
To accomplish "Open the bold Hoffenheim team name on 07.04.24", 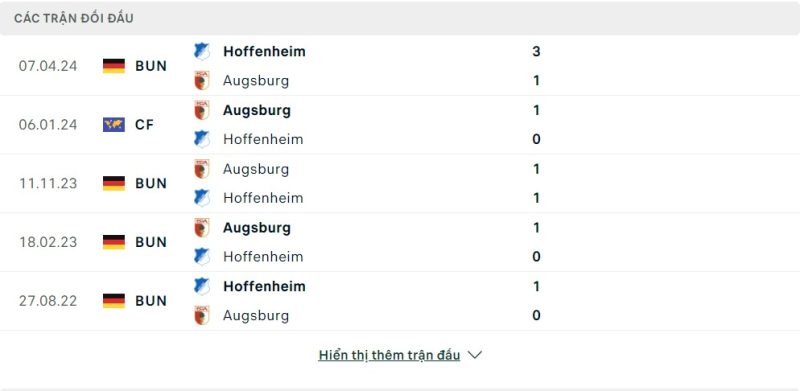I will (x=264, y=52).
